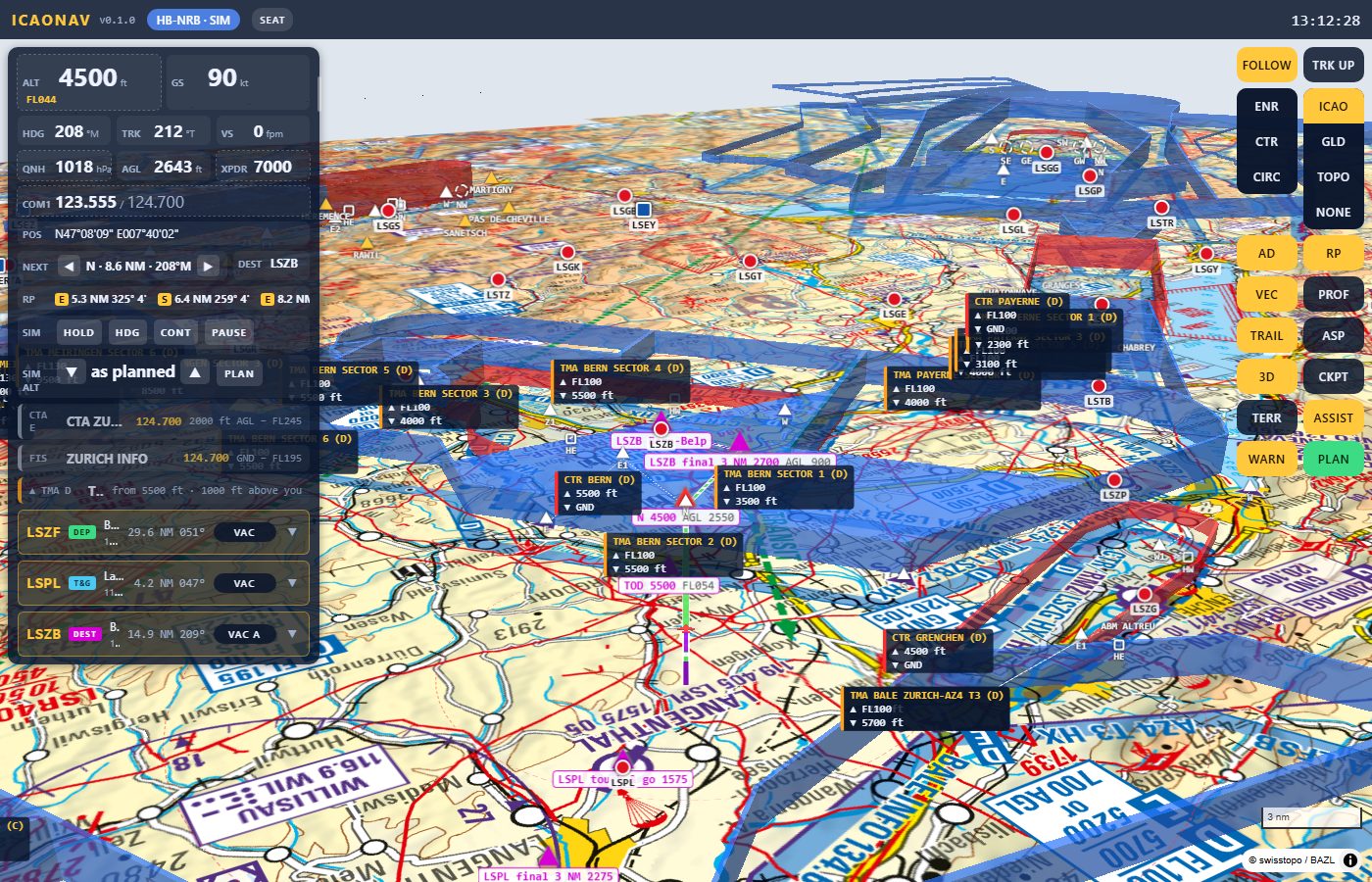
Task: Toggle TERR terrain overlay
Action: (x=1266, y=417)
